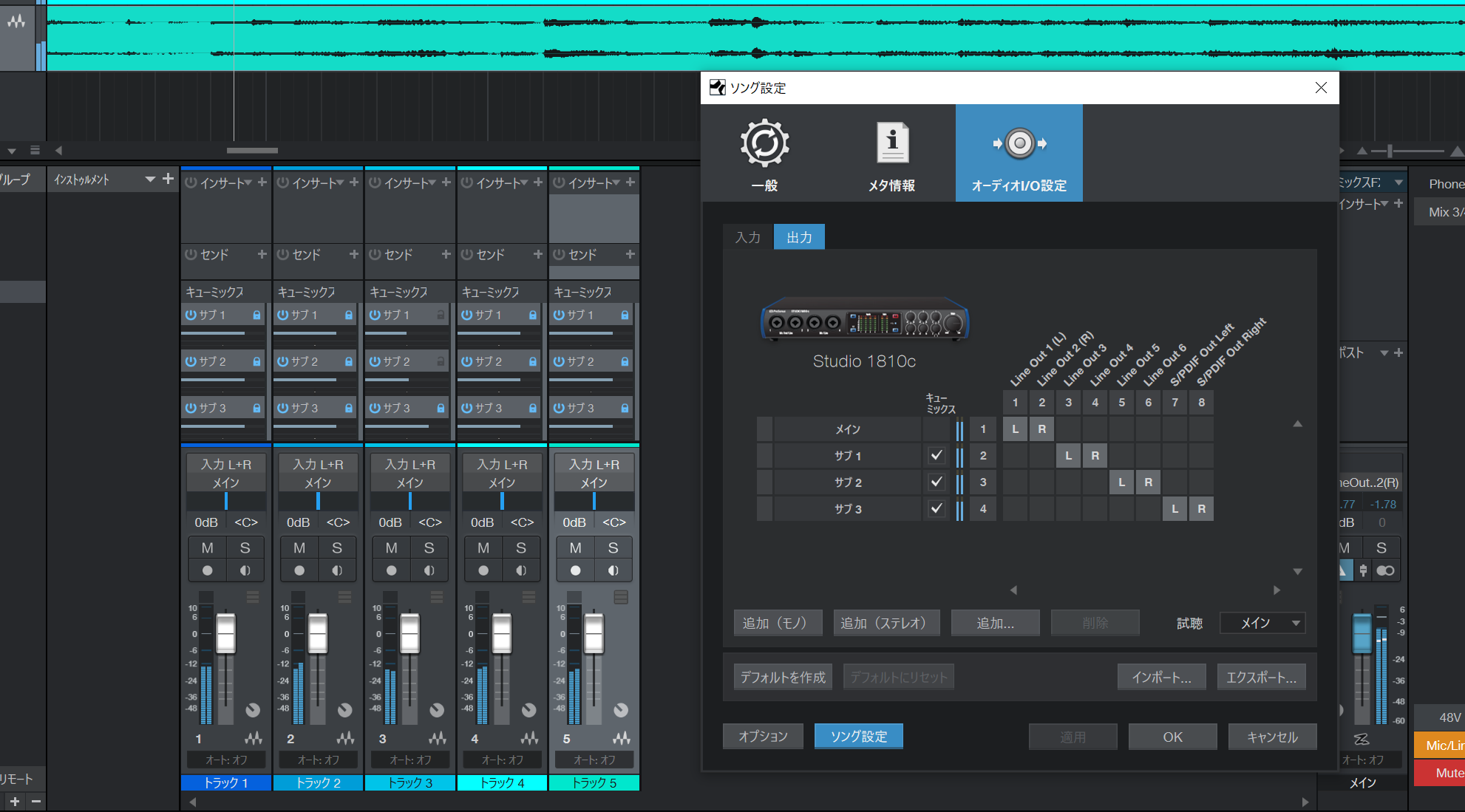The height and width of the screenshot is (812, 1465).
Task: Toggle monitor on track 4
Action: 521,570
